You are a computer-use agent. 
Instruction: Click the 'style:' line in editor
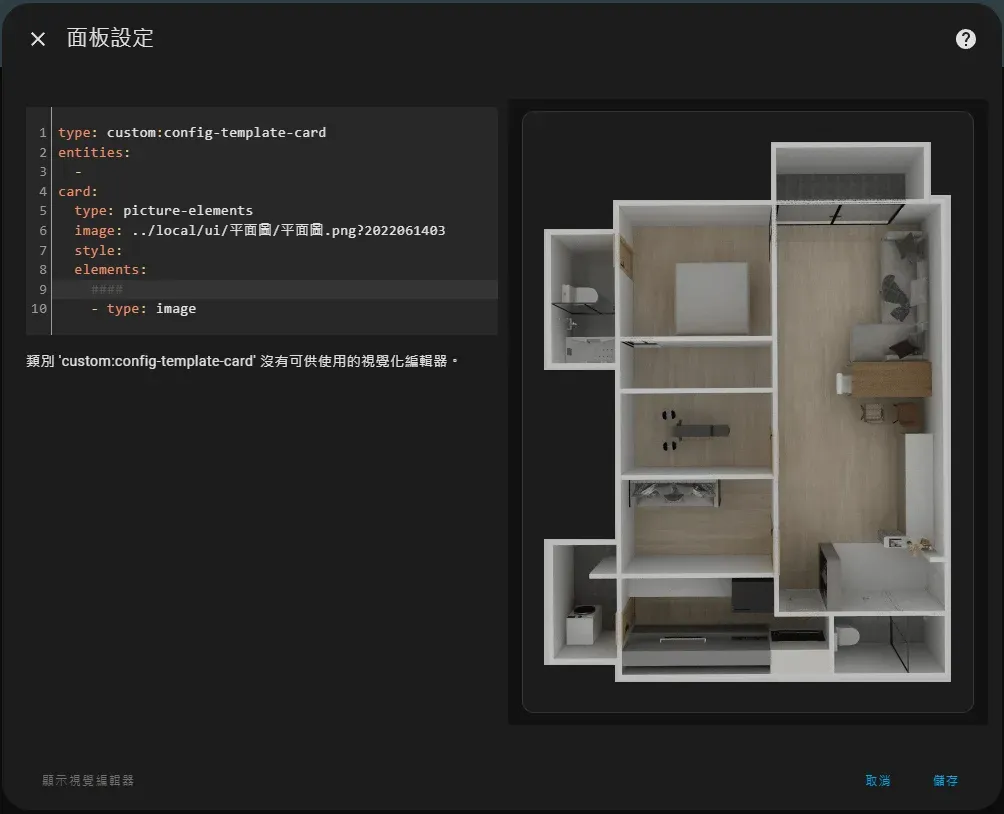pyautogui.click(x=98, y=250)
